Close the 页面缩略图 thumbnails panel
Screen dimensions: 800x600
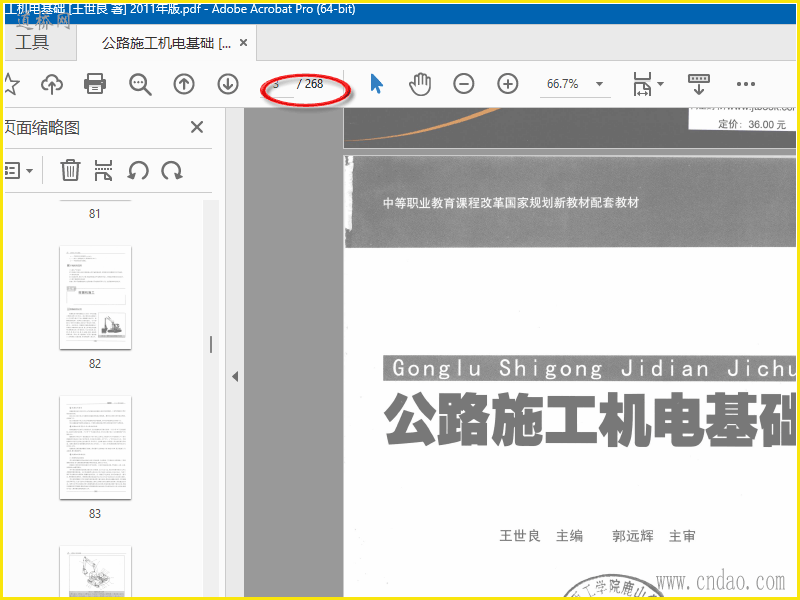[x=197, y=127]
